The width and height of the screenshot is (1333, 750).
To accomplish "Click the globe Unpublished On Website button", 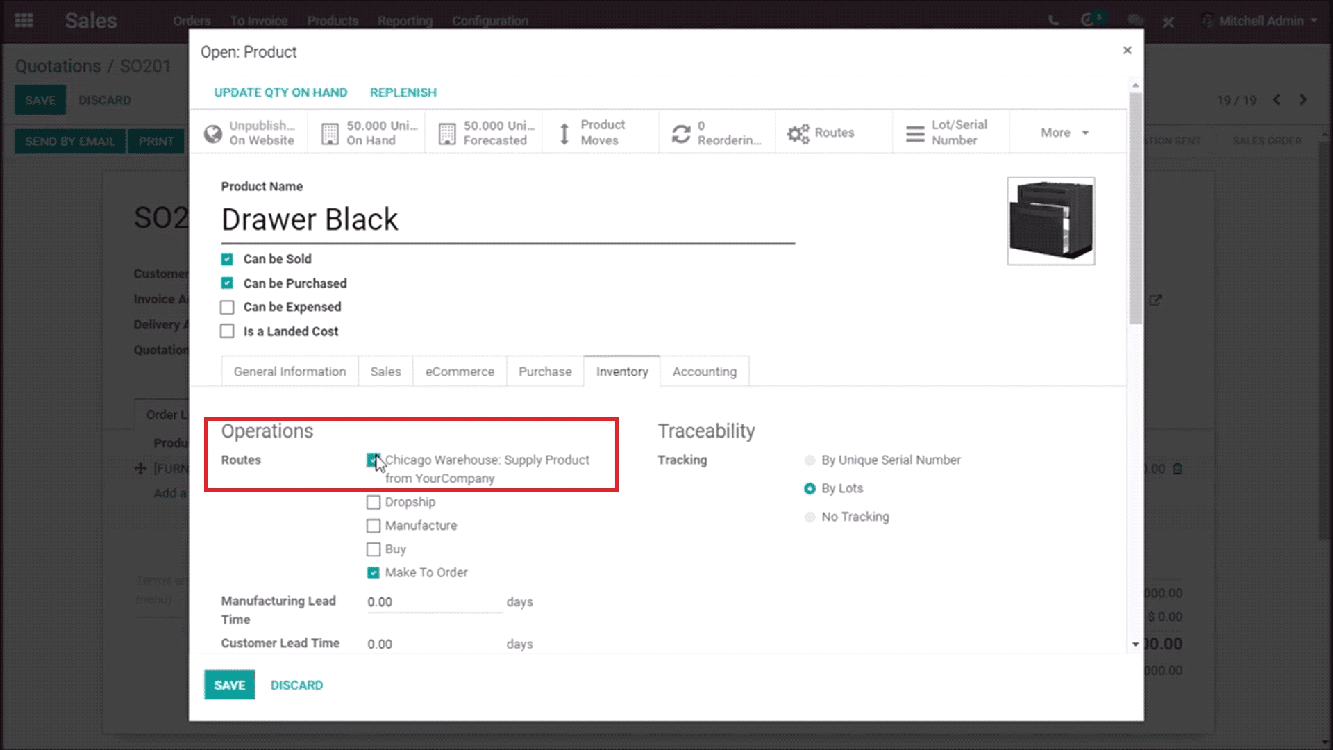I will (x=250, y=133).
